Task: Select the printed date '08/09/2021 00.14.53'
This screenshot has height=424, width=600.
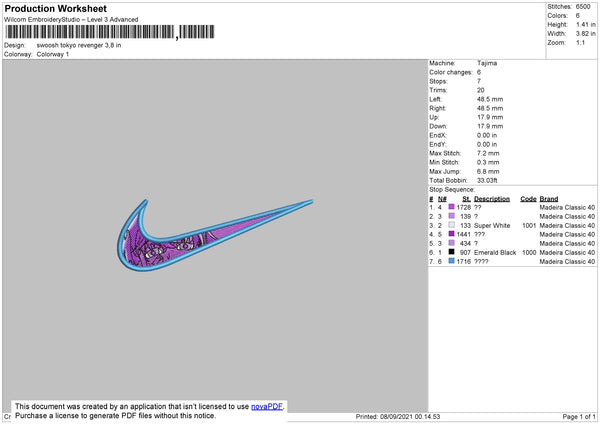Action: 410,416
